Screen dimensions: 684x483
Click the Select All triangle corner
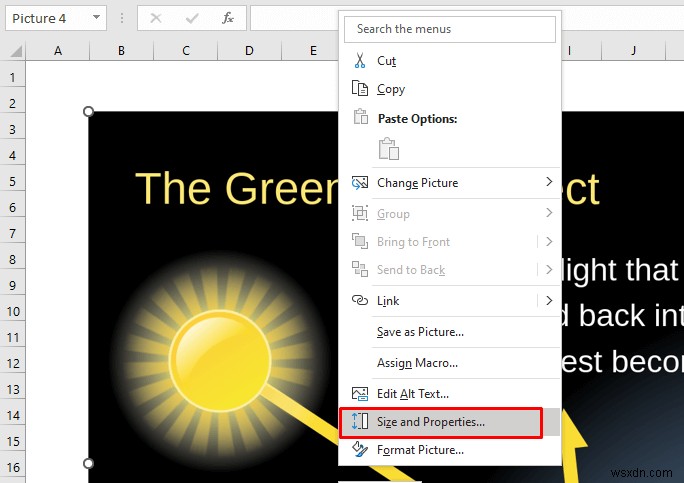pyautogui.click(x=16, y=52)
